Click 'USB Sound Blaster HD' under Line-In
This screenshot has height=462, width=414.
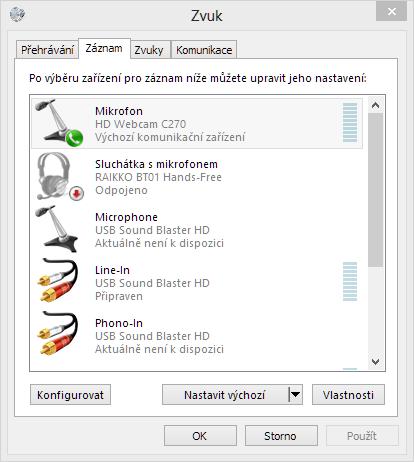pyautogui.click(x=152, y=283)
